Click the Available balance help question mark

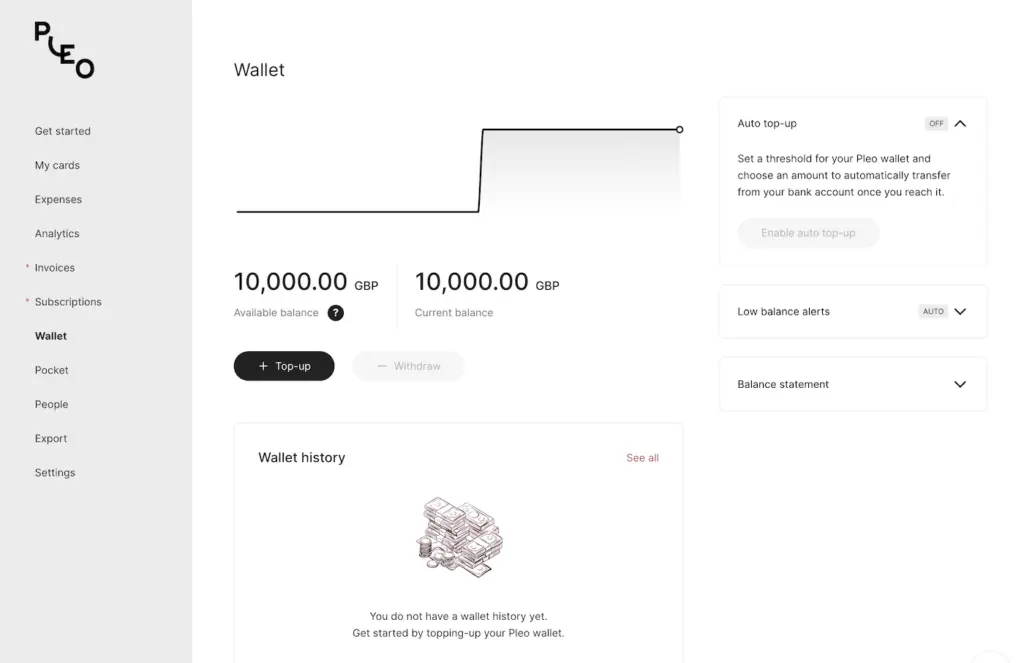coord(336,313)
